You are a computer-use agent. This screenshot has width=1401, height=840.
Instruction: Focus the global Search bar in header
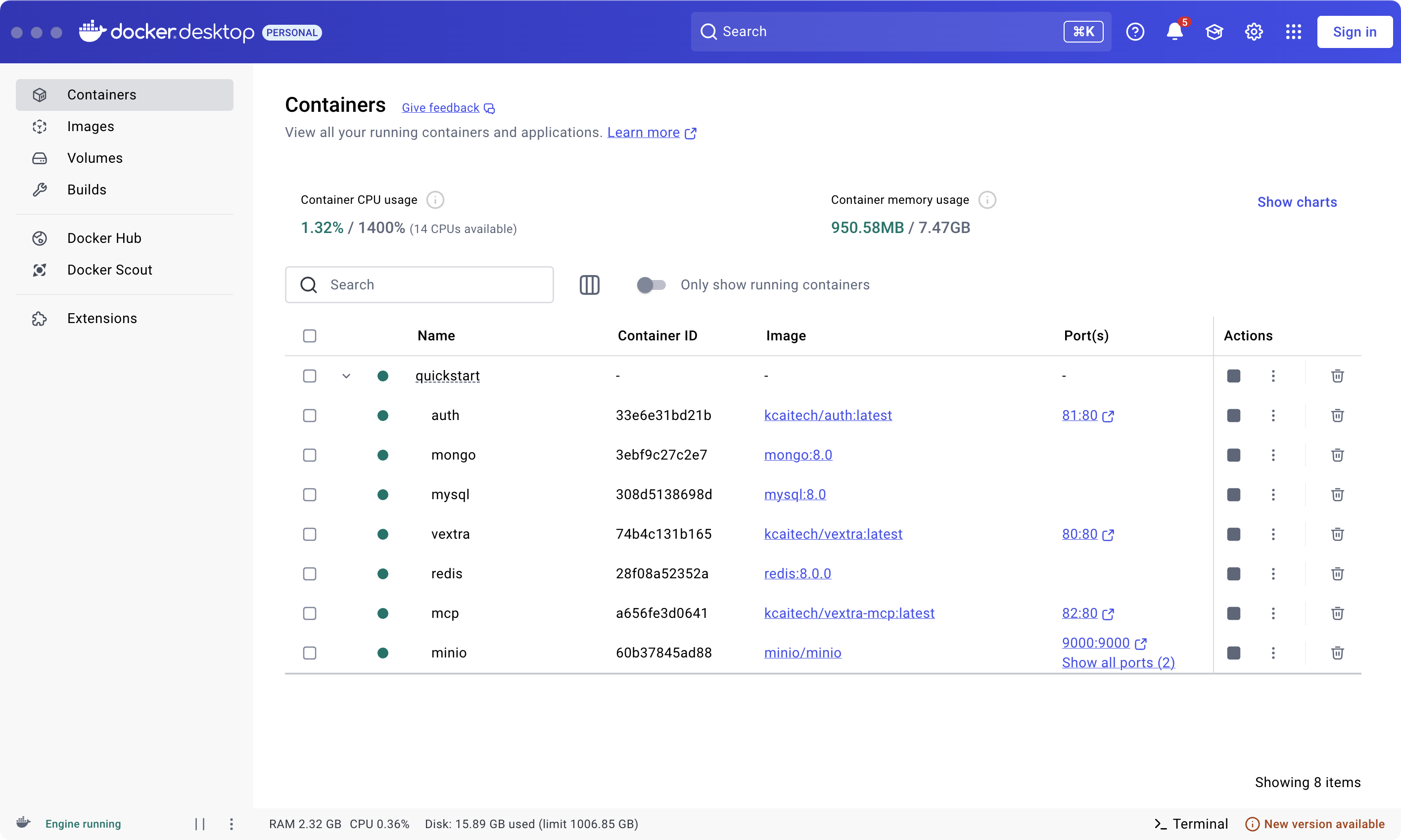(900, 32)
